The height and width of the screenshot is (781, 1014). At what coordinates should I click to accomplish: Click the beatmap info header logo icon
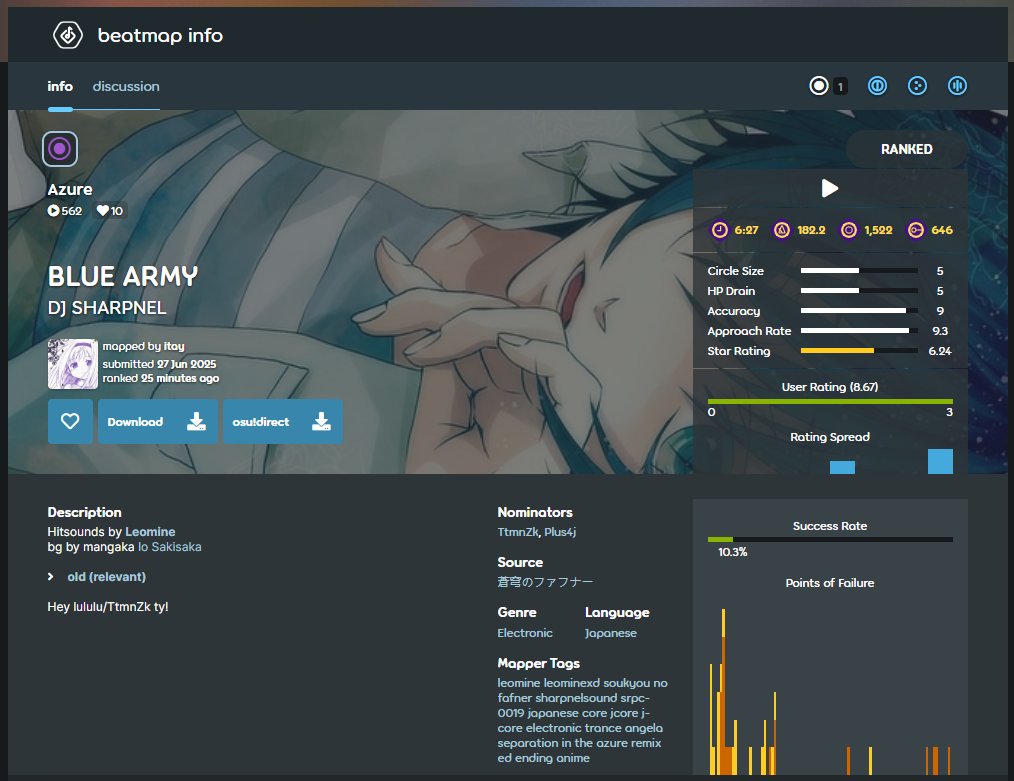[68, 35]
